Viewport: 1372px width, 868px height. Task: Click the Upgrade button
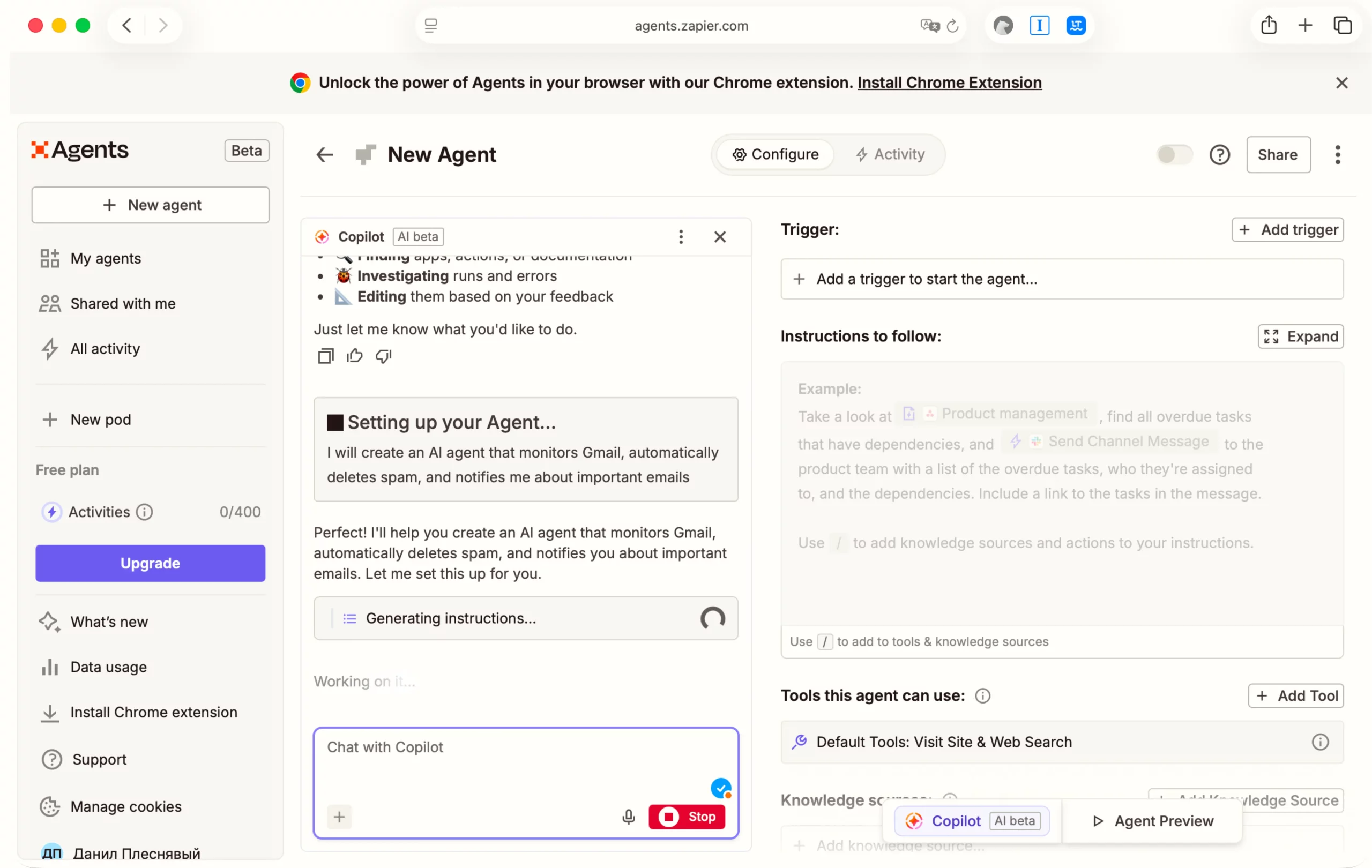click(x=151, y=563)
